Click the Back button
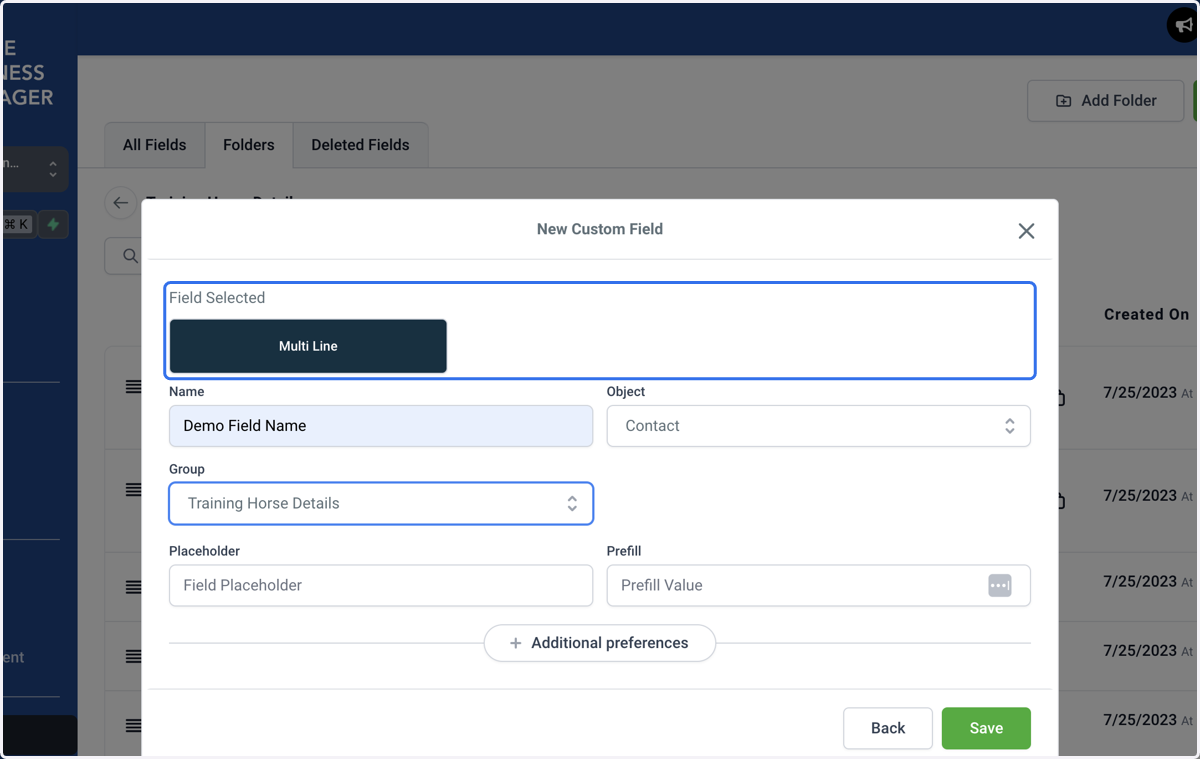This screenshot has width=1200, height=759. pos(888,728)
